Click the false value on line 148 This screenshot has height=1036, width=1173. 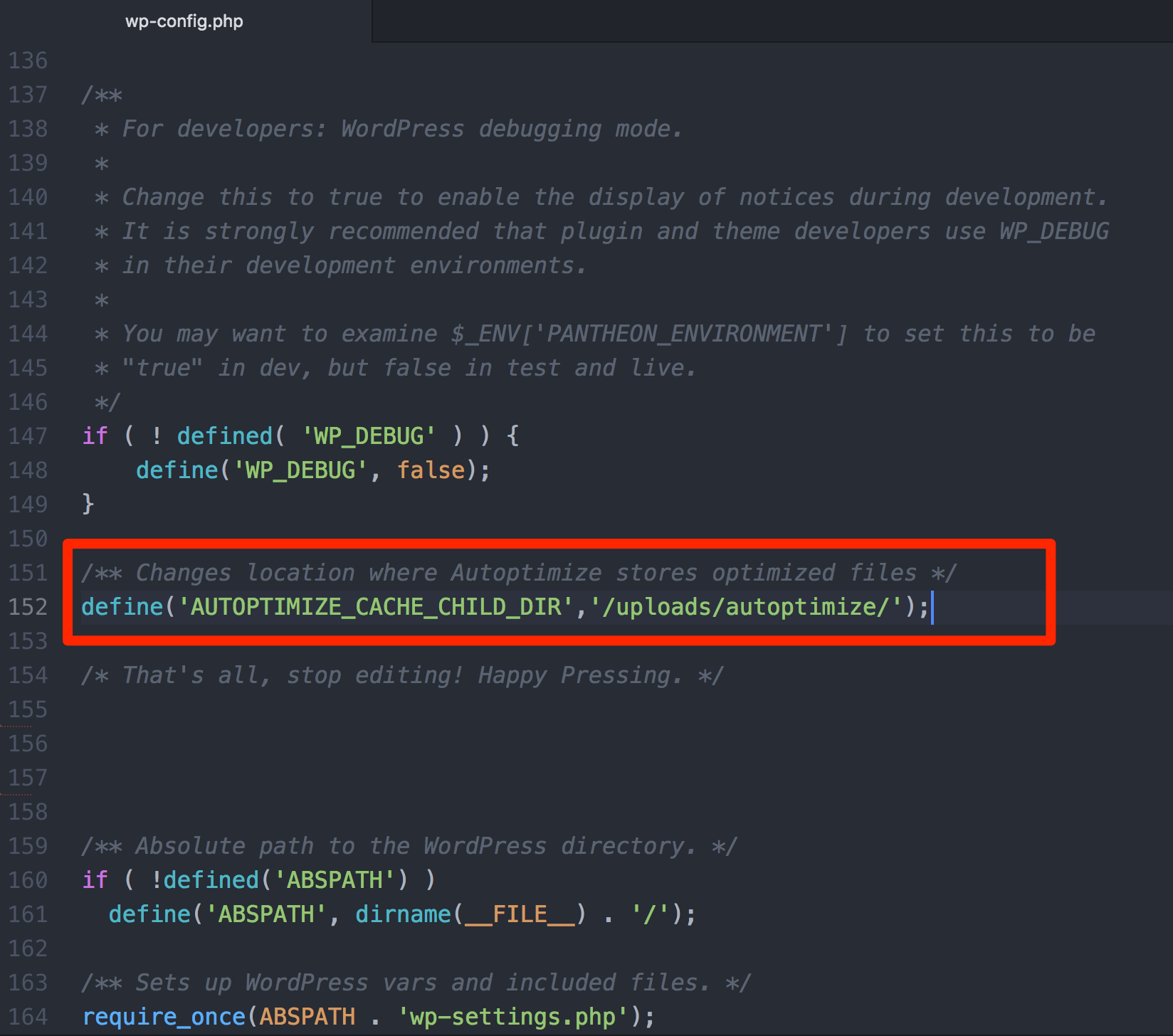tap(430, 470)
